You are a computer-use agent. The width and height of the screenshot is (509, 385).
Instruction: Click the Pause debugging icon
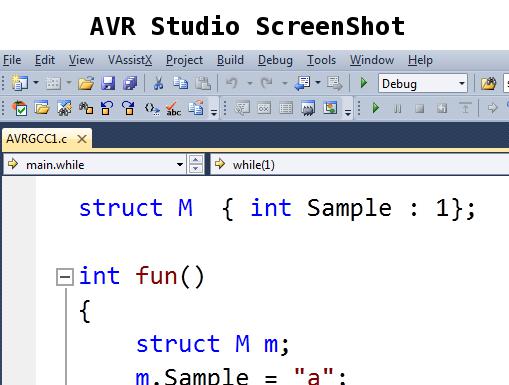click(397, 108)
